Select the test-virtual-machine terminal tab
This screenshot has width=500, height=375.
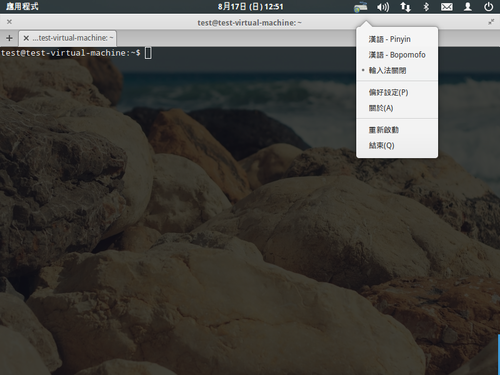(68, 38)
